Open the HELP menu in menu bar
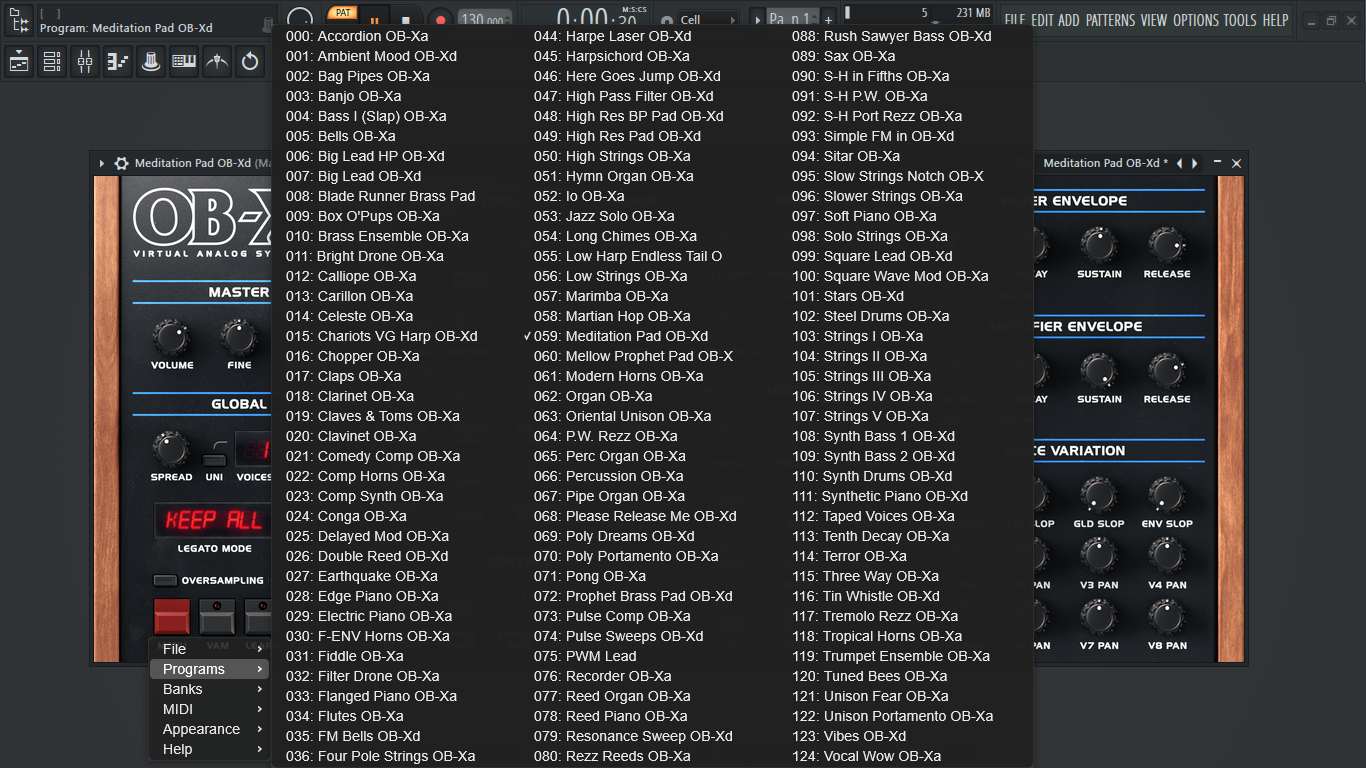The width and height of the screenshot is (1366, 768). click(x=1275, y=20)
